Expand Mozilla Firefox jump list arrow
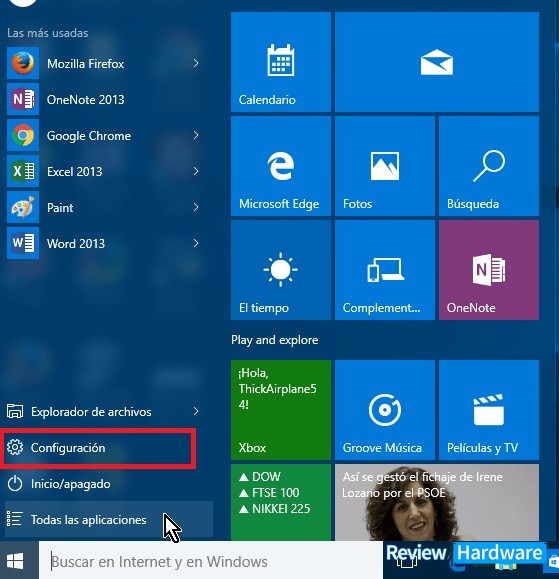The height and width of the screenshot is (579, 559). pyautogui.click(x=196, y=63)
